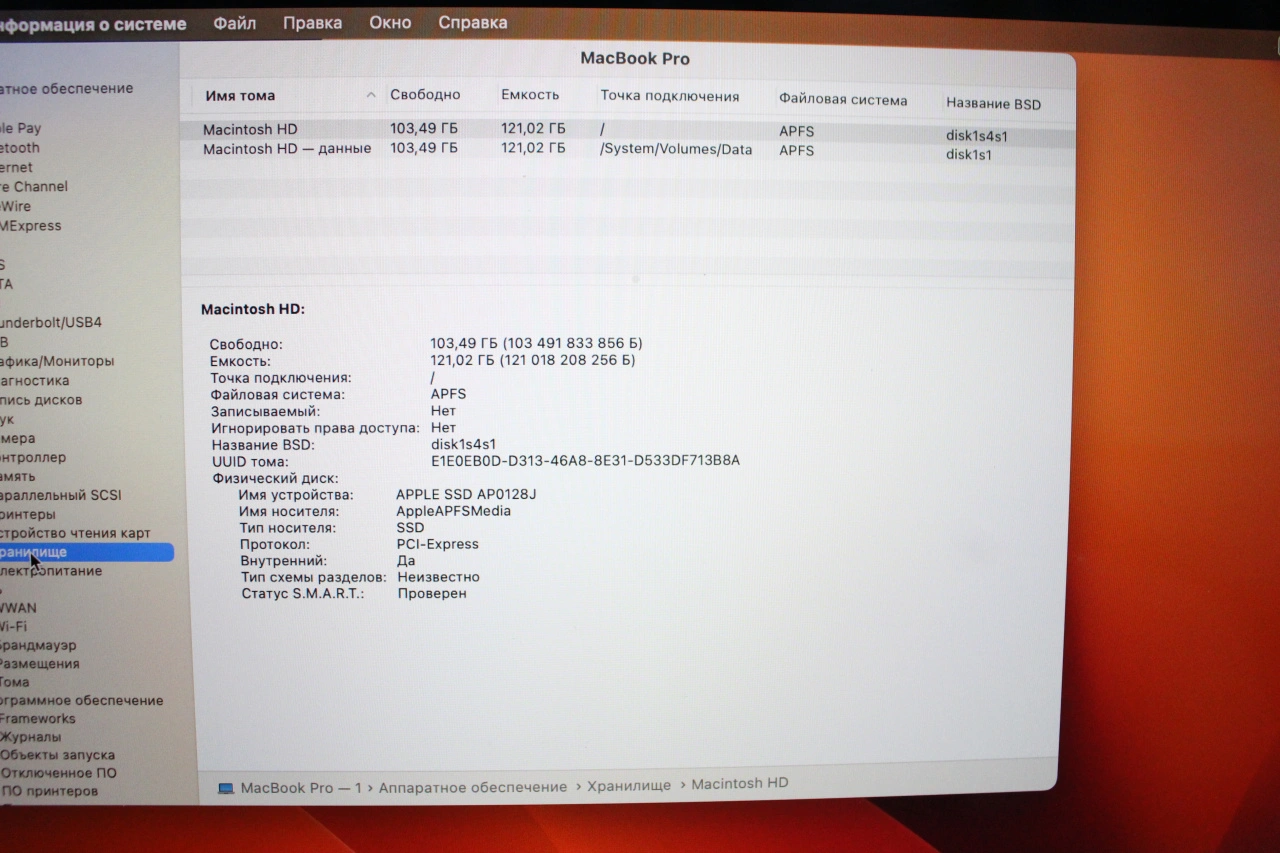
Task: Select Frameworks in the sidebar list
Action: point(37,719)
